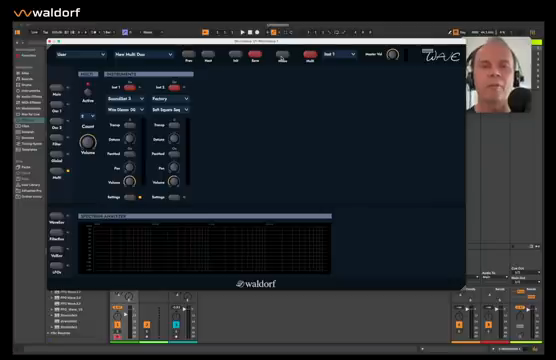The height and width of the screenshot is (360, 556).
Task: Click the Next preset button
Action: [208, 54]
